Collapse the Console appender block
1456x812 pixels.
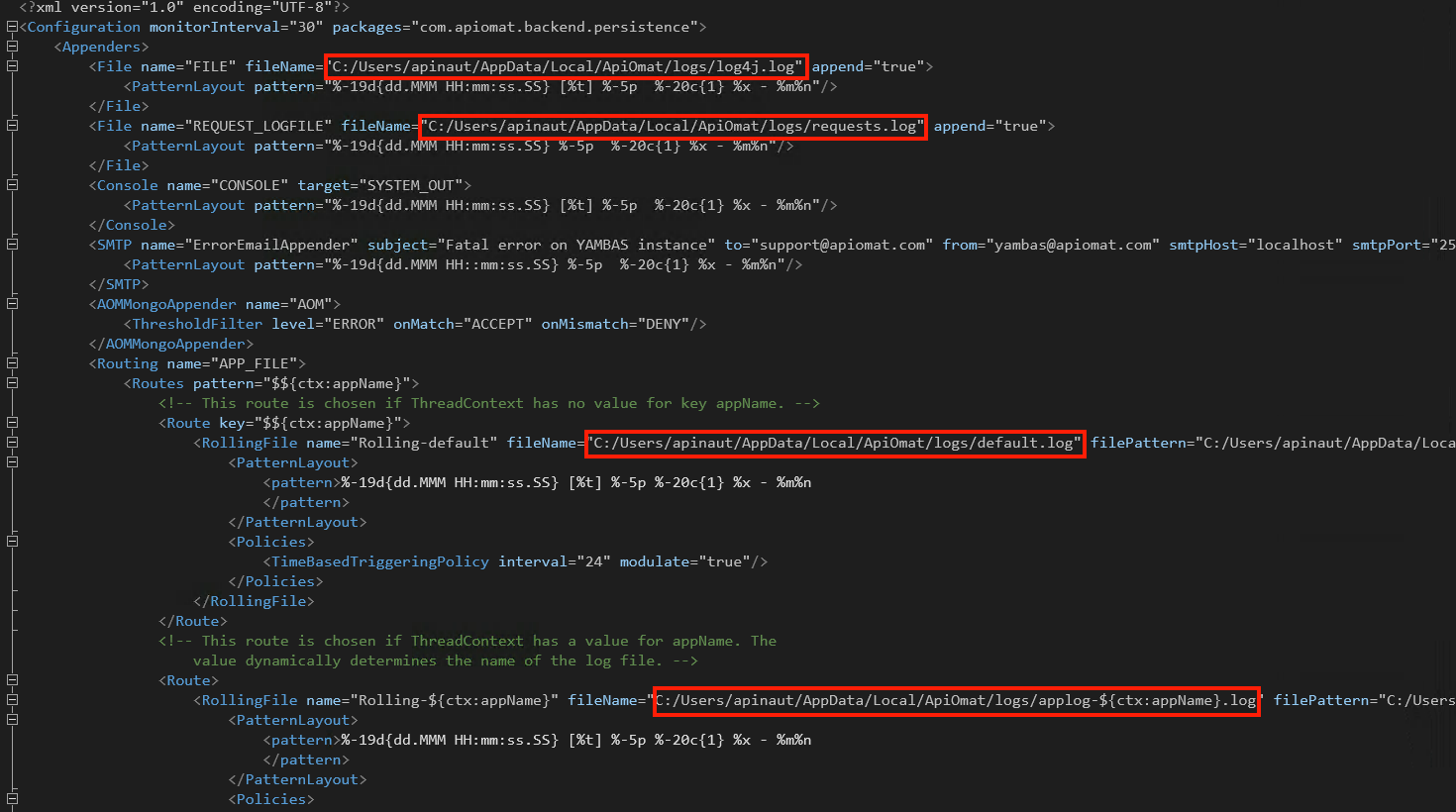tap(12, 185)
